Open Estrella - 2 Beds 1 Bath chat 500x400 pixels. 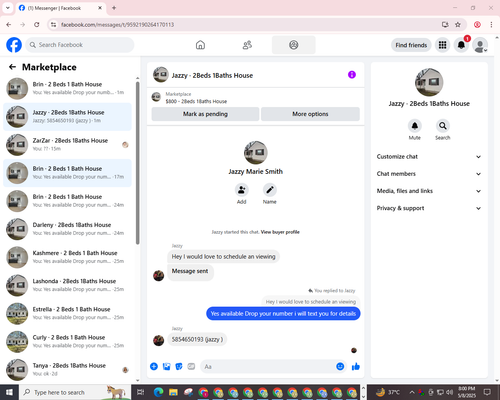67,313
